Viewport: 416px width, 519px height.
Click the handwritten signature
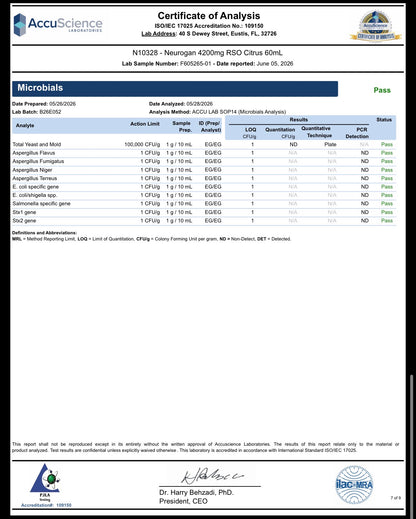tap(212, 476)
